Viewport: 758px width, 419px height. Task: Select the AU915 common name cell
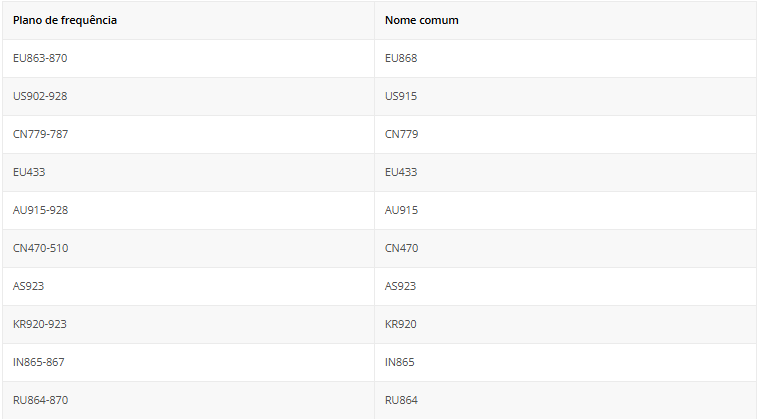click(x=401, y=210)
